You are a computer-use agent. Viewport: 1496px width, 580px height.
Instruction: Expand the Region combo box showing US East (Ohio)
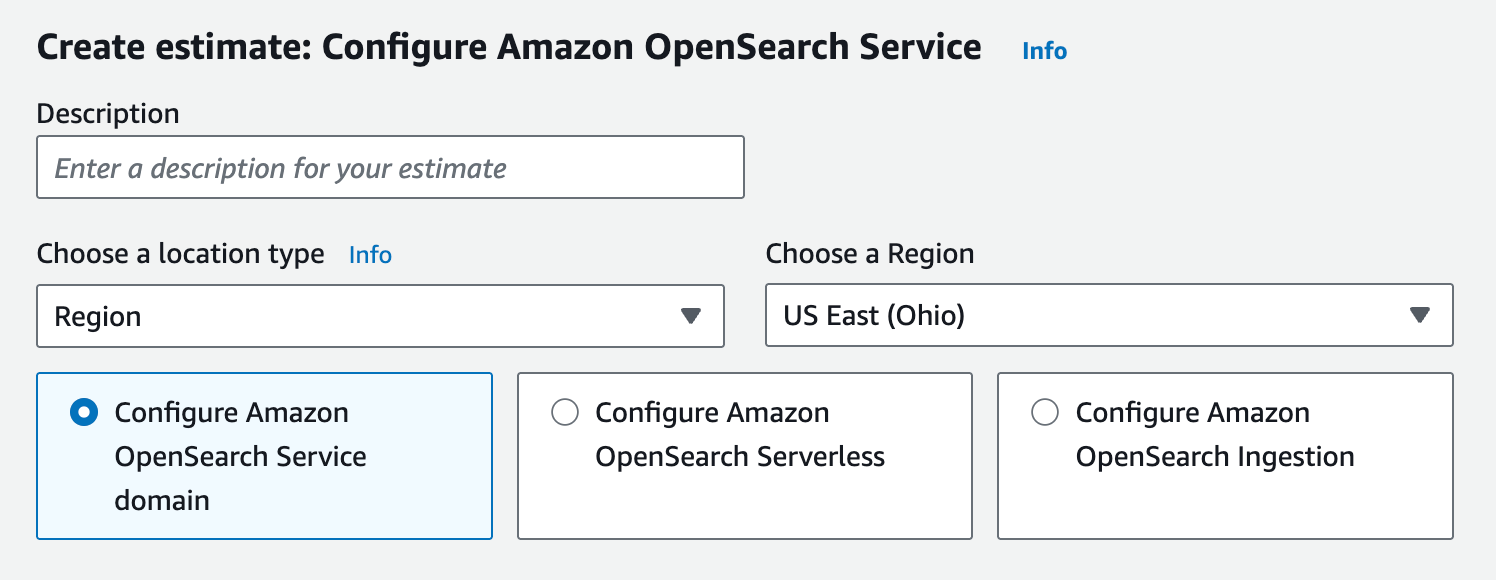(x=1108, y=316)
